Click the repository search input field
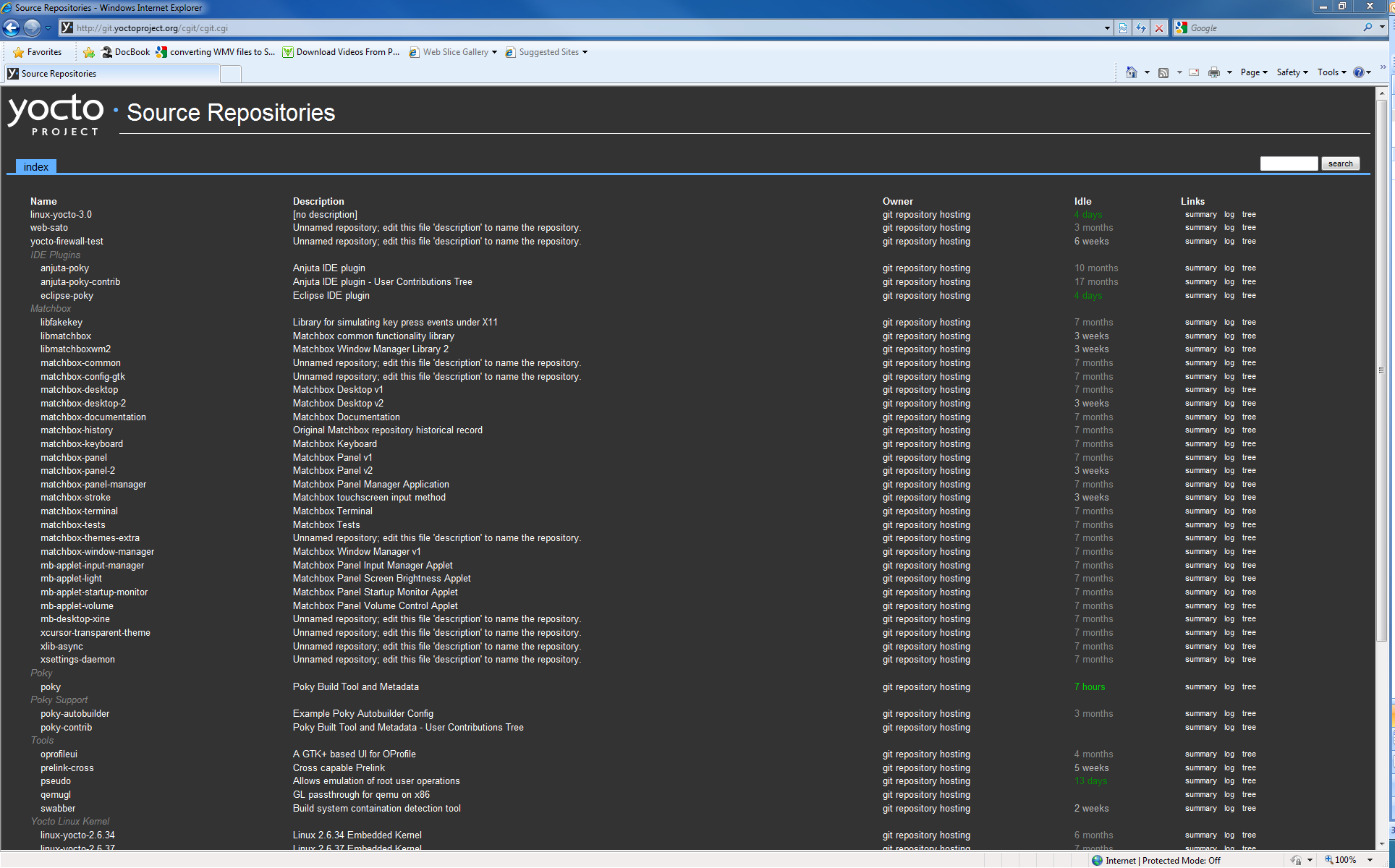 pos(1289,164)
